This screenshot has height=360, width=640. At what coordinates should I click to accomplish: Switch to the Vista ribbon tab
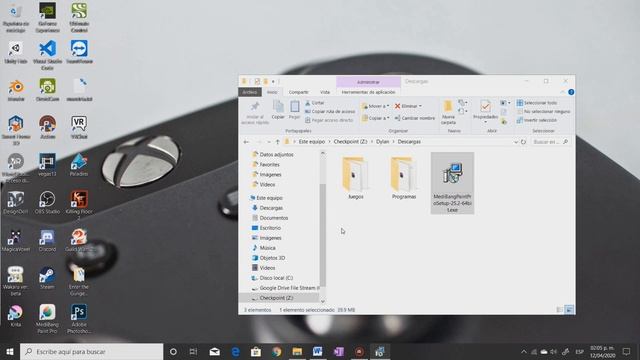point(325,92)
